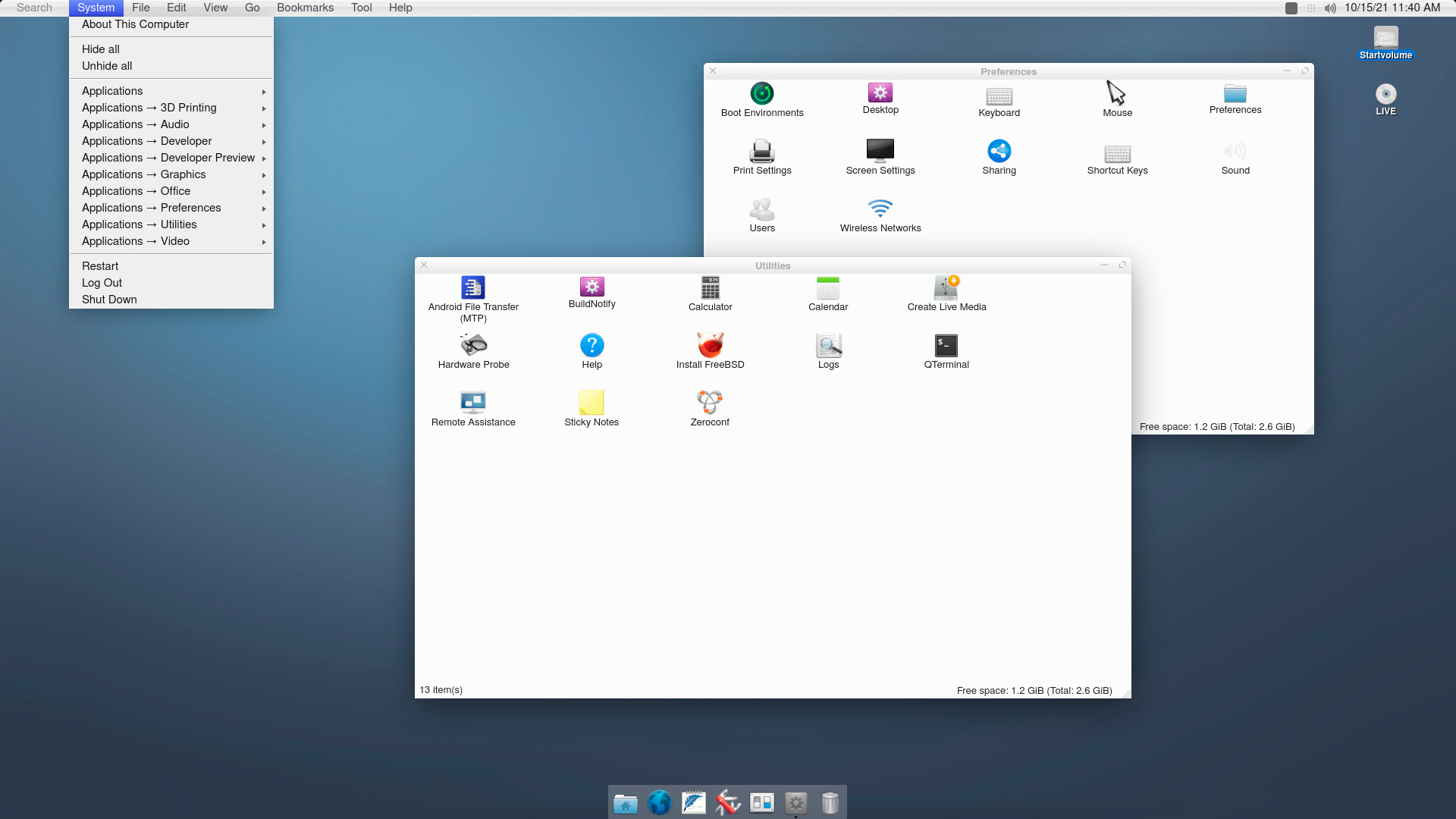Image resolution: width=1456 pixels, height=819 pixels.
Task: Open the QTerminal icon in Utilities
Action: [x=946, y=346]
